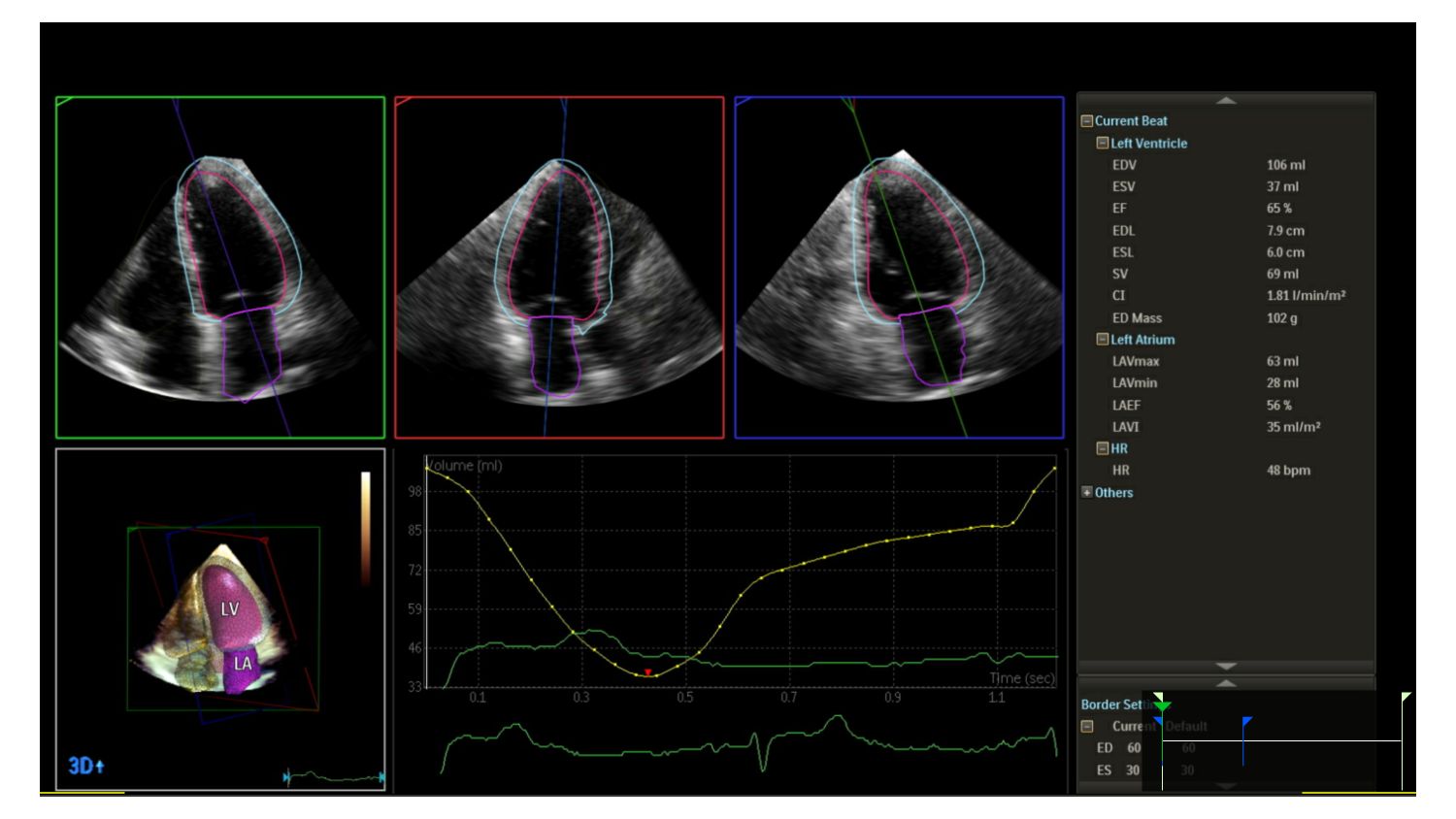Click the brightness color bar in 3D view
Viewport: 1456px width, 819px height.
pos(366,529)
